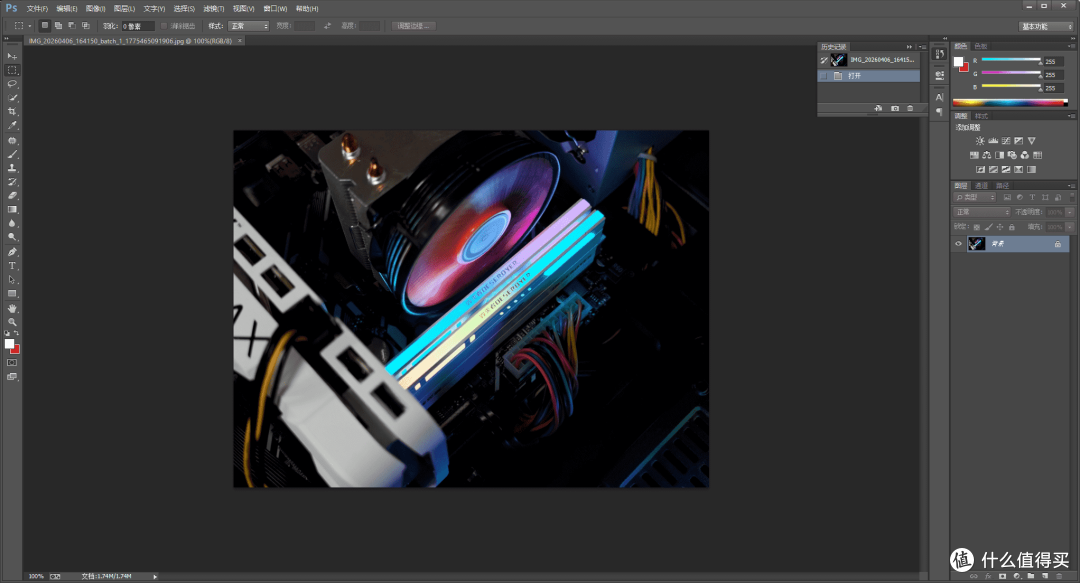Activate the Clone Stamp tool

pos(12,168)
